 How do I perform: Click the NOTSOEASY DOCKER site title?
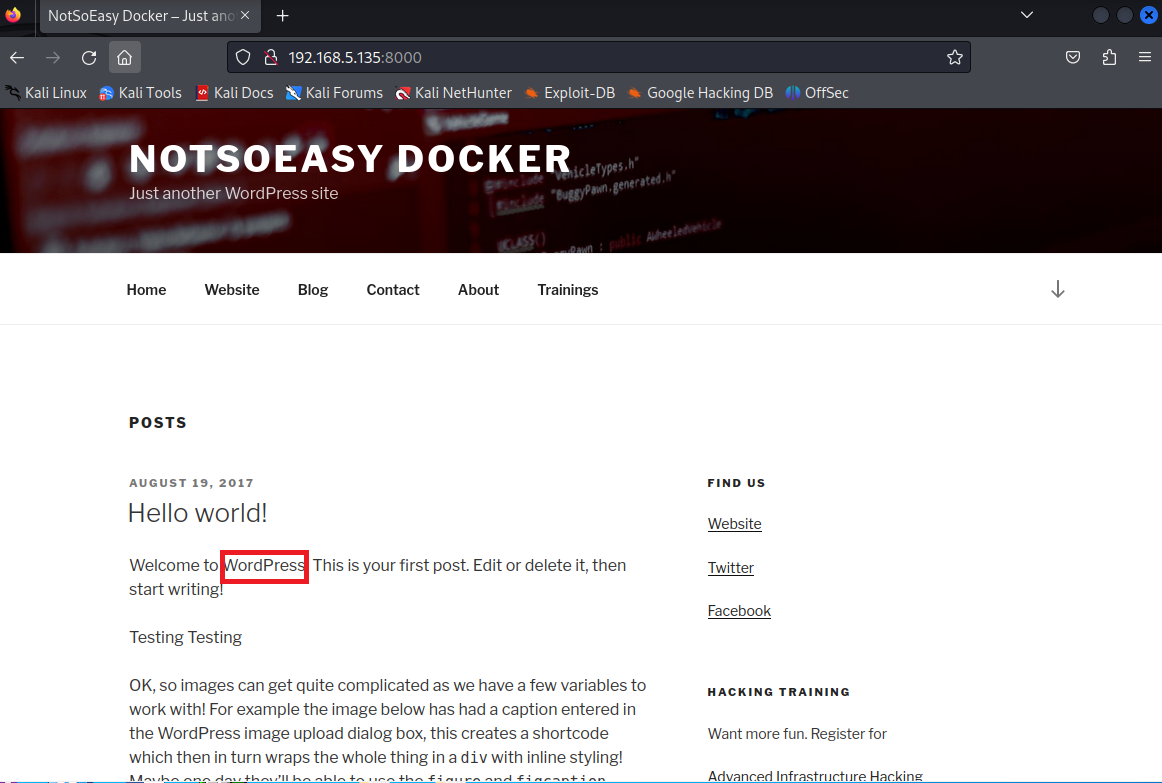(350, 159)
